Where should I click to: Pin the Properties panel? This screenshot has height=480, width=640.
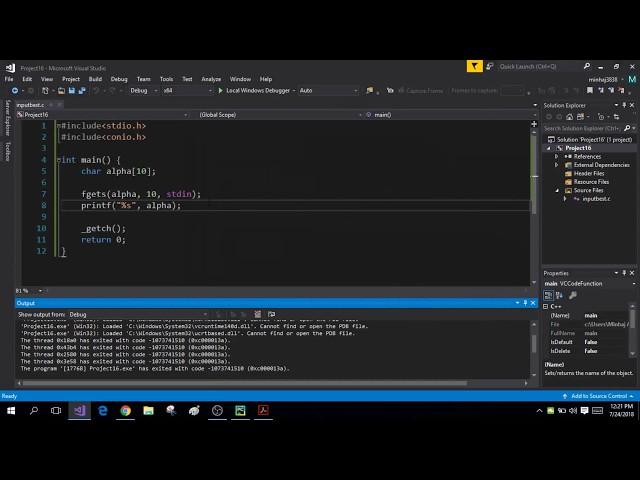[624, 273]
